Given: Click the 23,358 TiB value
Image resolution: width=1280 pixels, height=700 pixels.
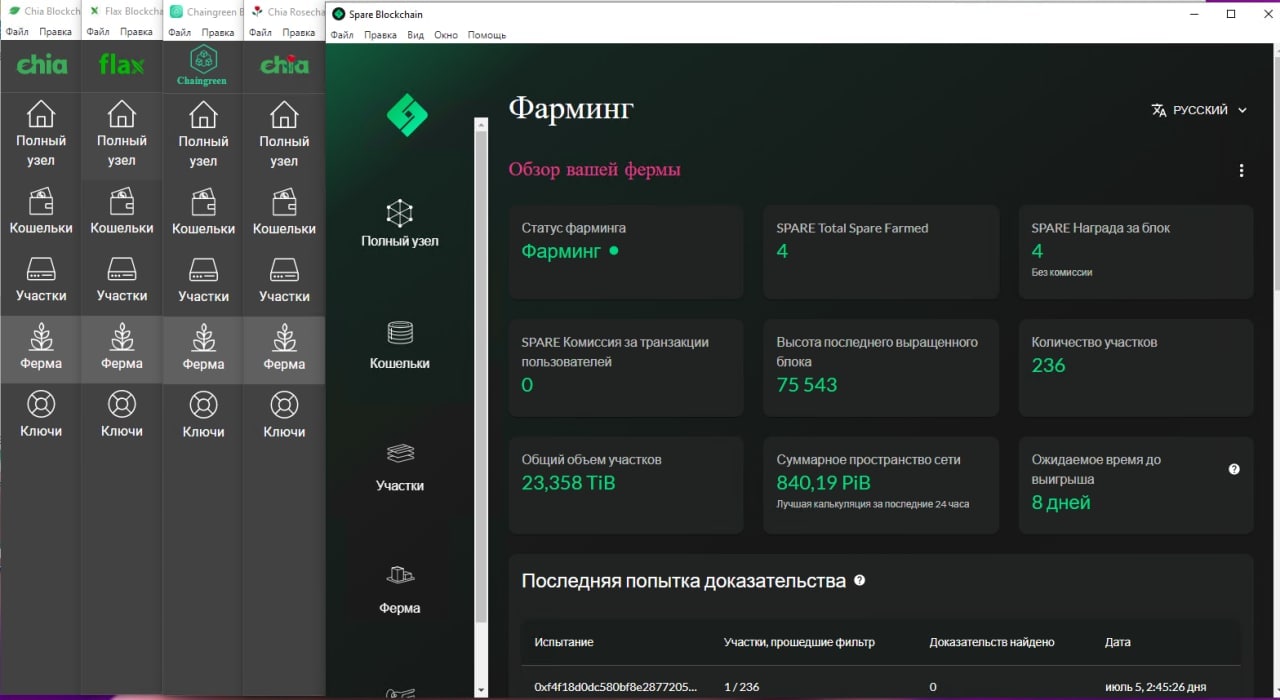Looking at the screenshot, I should point(568,483).
